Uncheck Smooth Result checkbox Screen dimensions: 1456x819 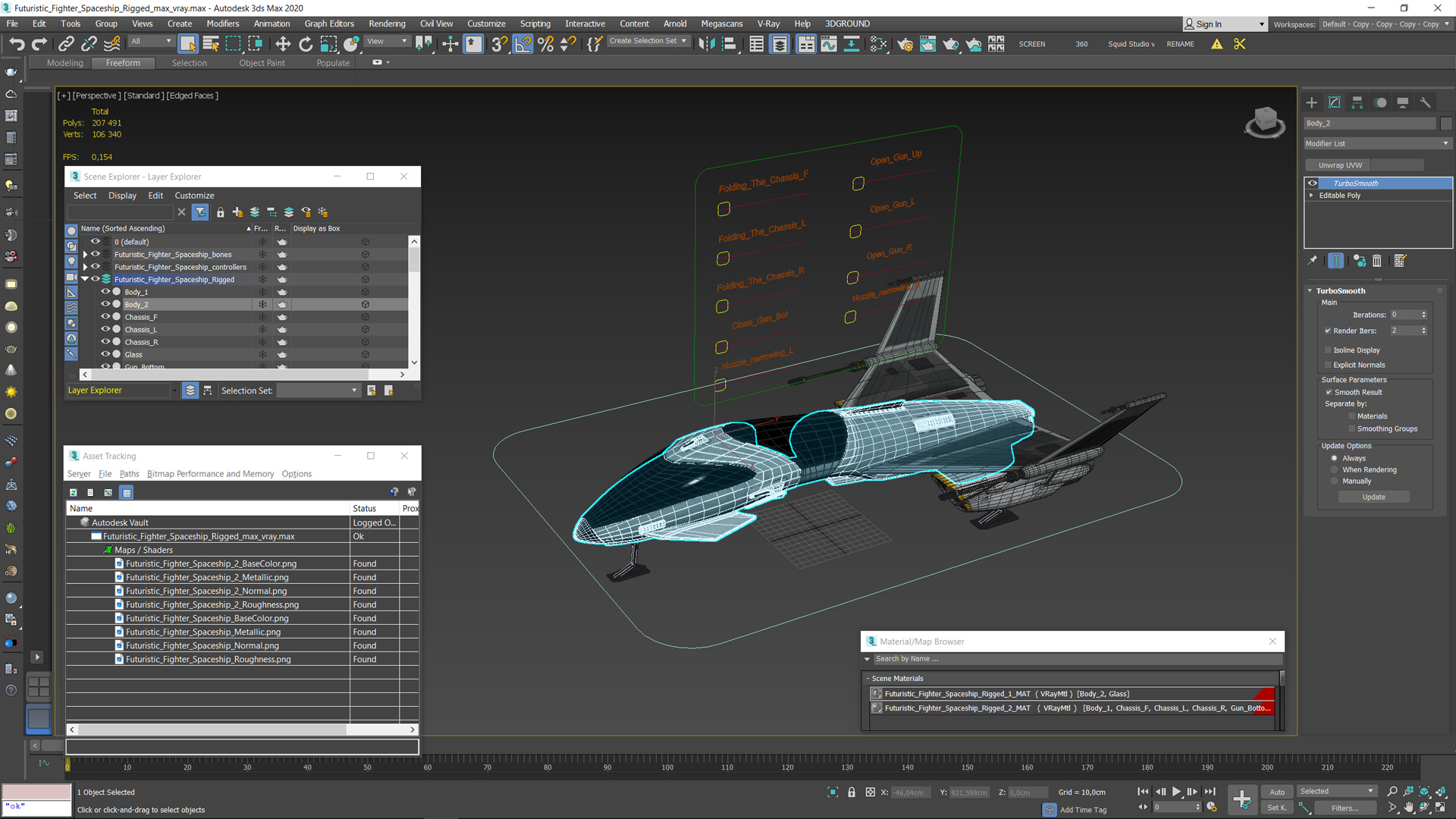pos(1329,392)
